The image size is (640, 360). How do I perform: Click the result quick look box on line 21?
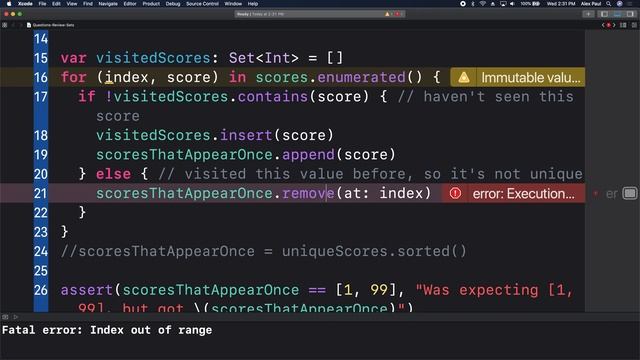[630, 193]
